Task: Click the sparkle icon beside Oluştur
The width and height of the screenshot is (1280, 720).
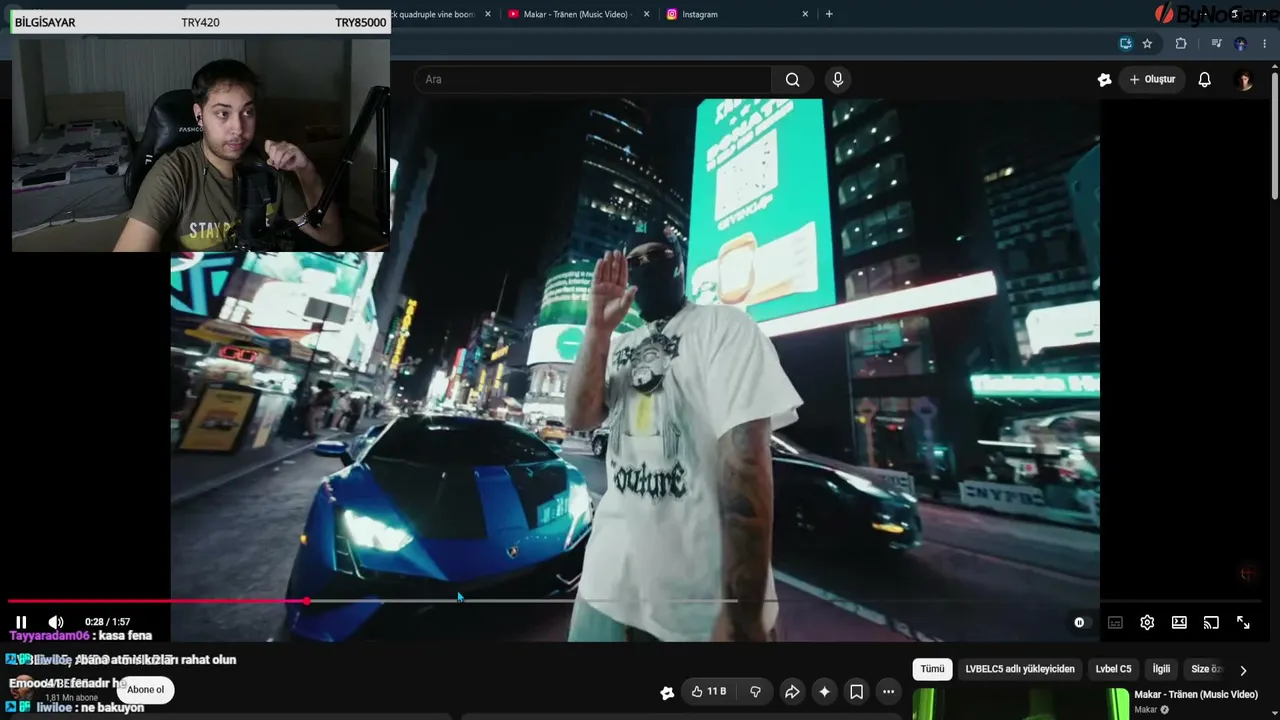Action: coord(1104,79)
